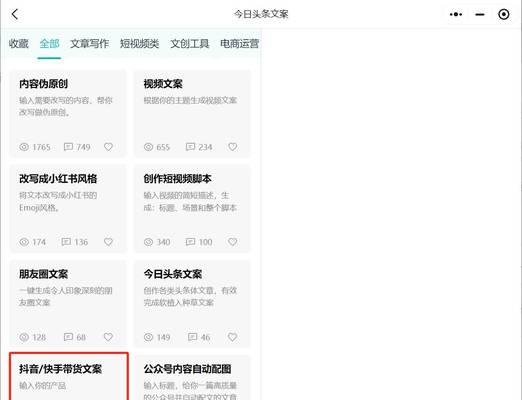Favorite 朋友圈文案 with its heart icon
The image size is (522, 400).
pos(108,337)
